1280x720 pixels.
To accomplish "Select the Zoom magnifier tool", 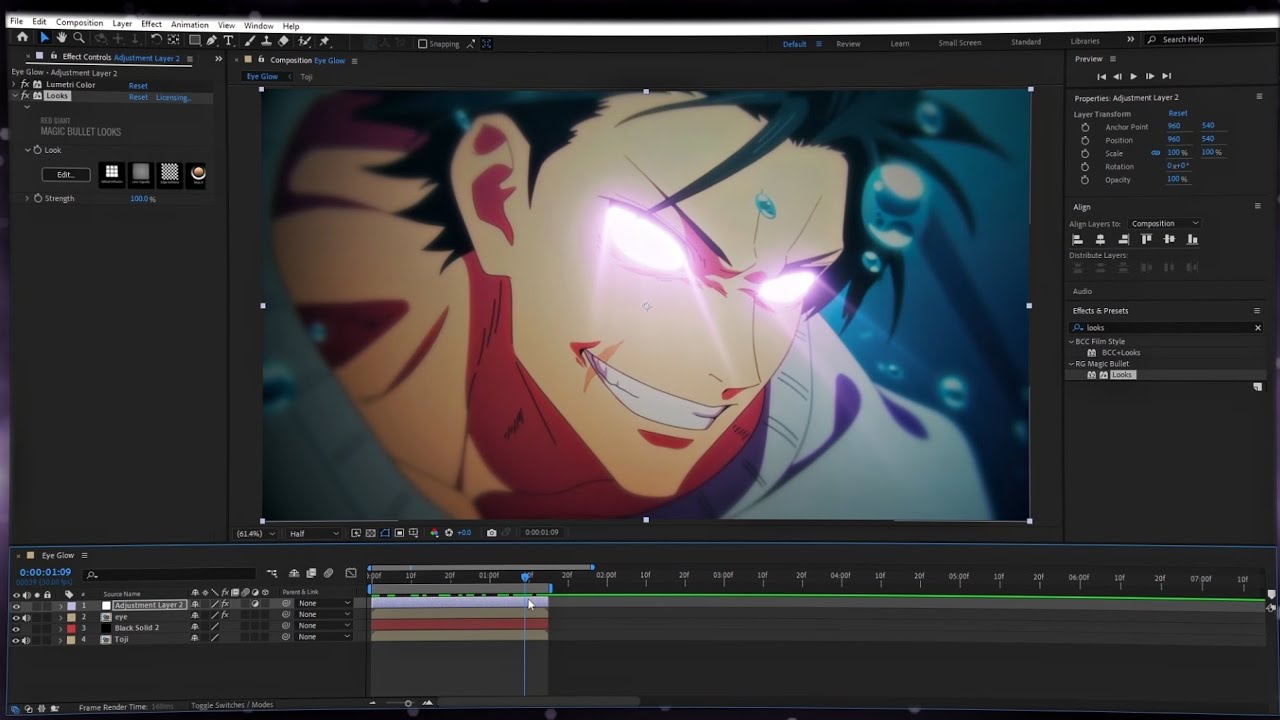I will (x=79, y=38).
